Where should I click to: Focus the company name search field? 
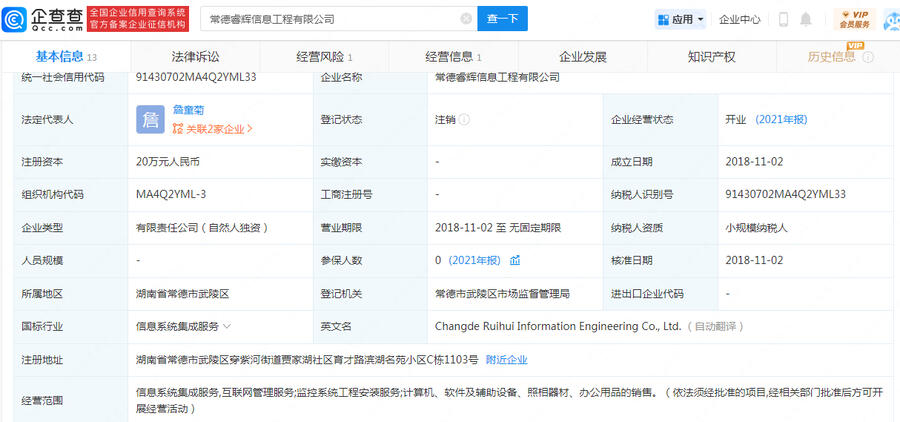(330, 19)
